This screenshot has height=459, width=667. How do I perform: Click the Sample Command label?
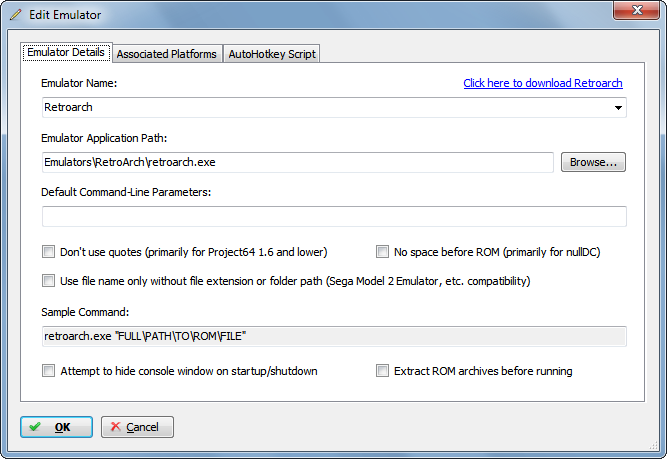85,312
